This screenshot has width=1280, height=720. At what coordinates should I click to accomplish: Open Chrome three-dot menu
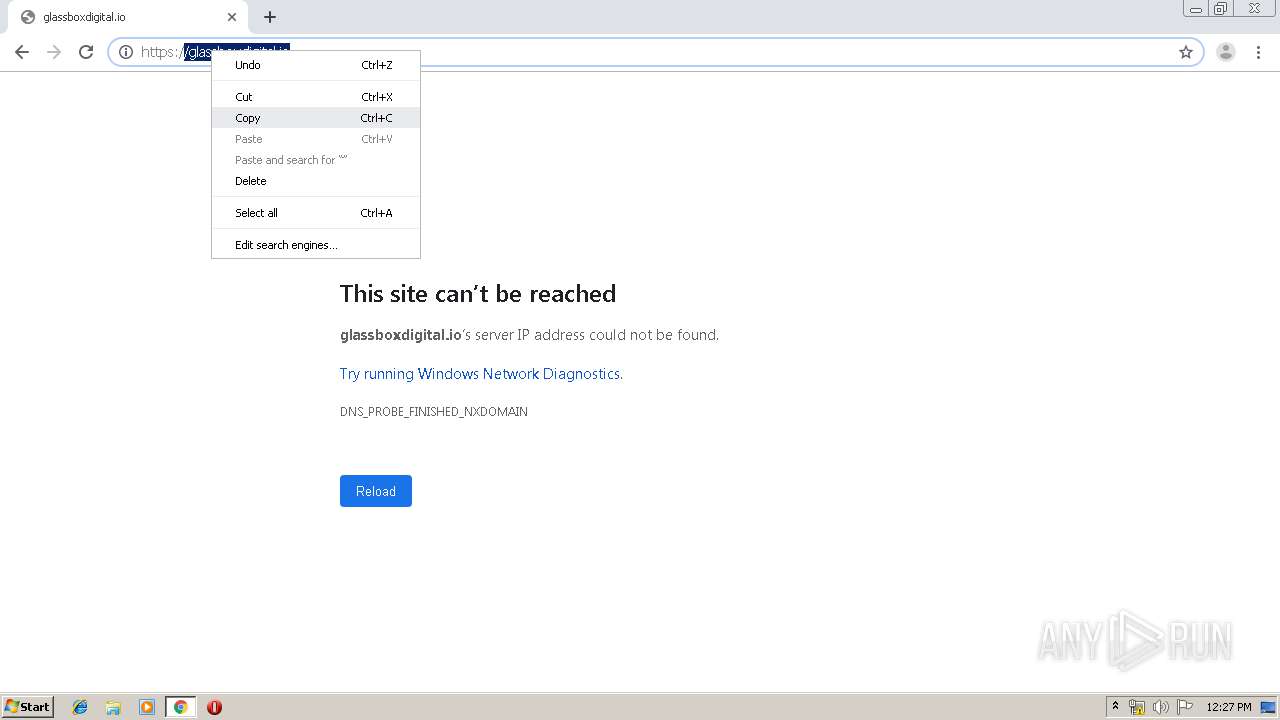click(x=1258, y=52)
